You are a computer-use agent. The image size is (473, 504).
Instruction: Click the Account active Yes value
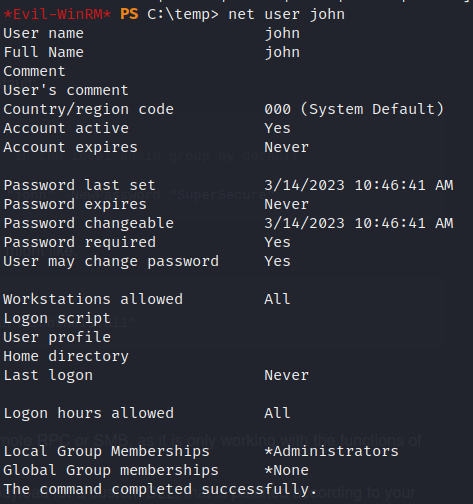pyautogui.click(x=277, y=128)
